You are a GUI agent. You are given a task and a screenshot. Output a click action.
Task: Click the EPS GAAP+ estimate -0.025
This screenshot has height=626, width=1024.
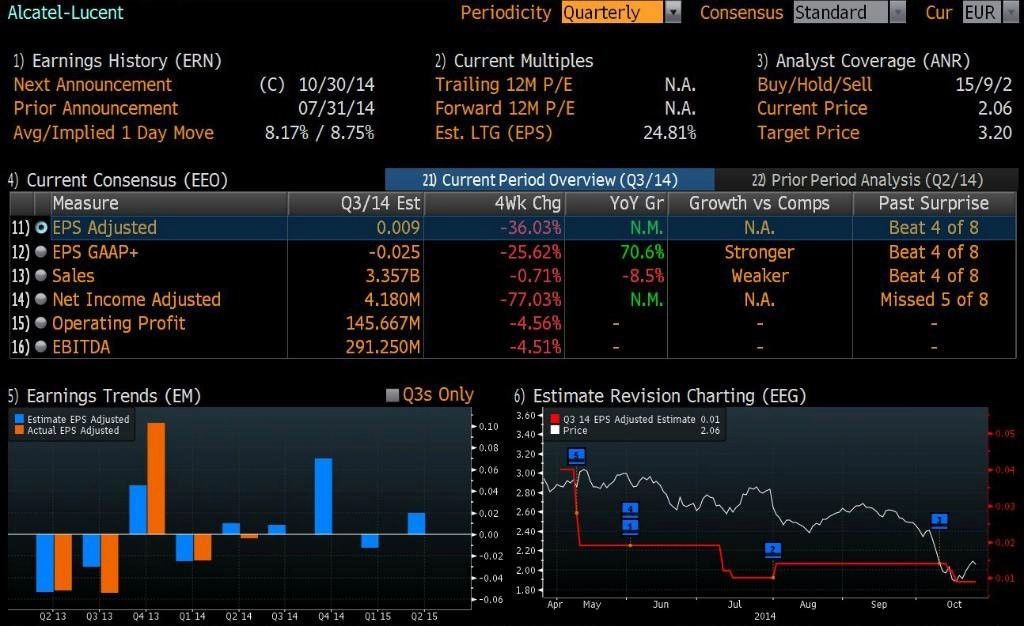394,252
